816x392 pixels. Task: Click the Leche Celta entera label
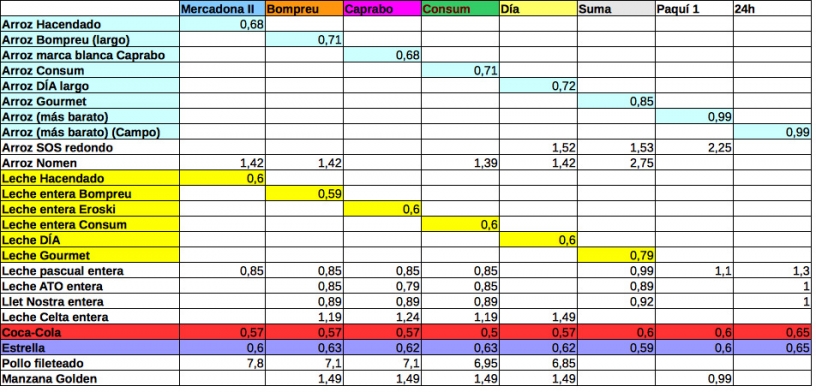pyautogui.click(x=90, y=317)
